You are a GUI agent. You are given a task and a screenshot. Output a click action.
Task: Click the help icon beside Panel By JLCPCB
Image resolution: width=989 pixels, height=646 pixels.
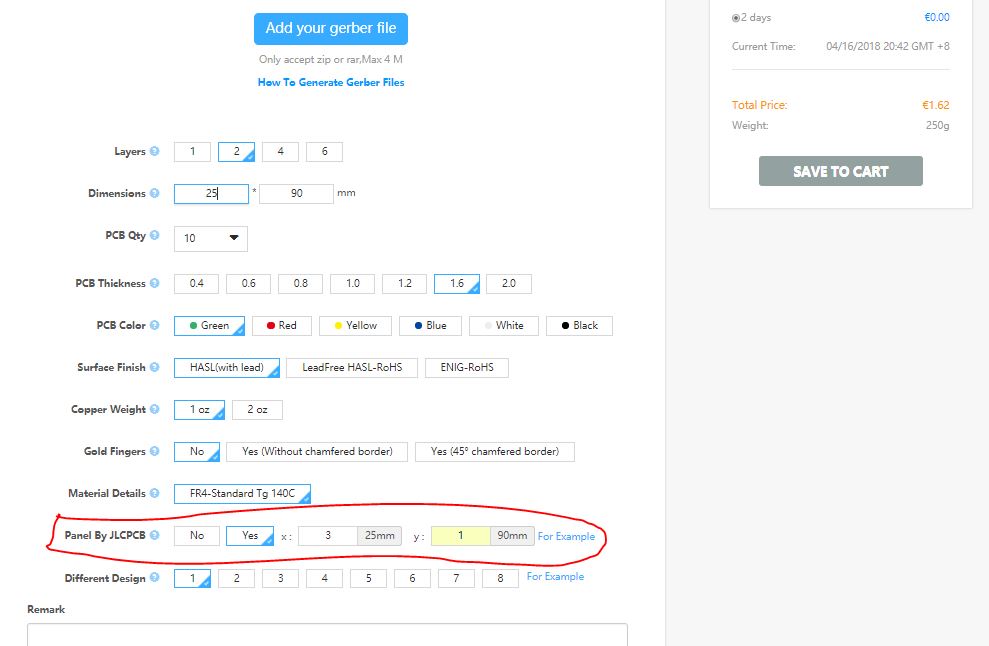click(155, 536)
